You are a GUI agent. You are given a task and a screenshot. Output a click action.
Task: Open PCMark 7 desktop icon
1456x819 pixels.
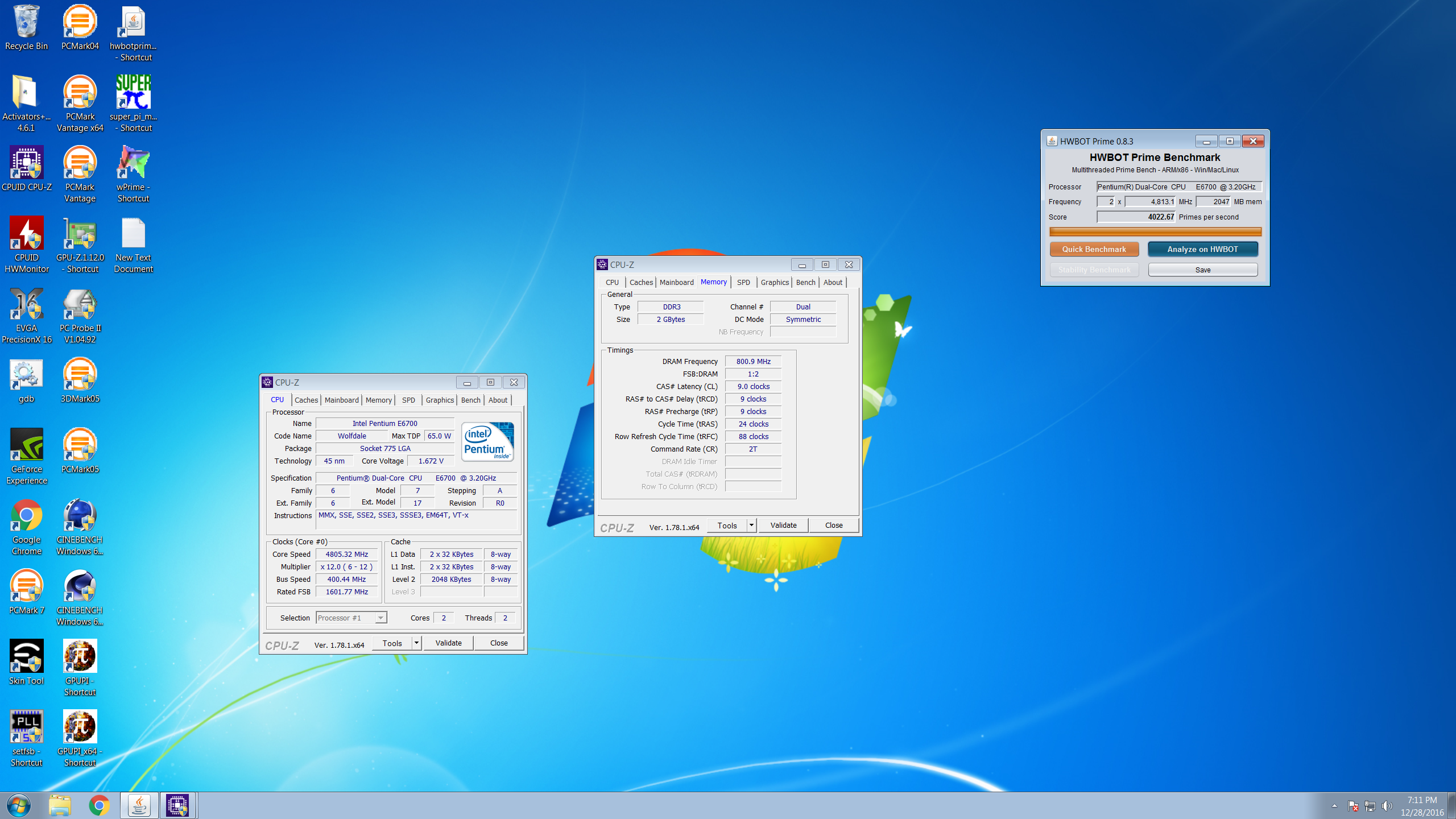(26, 591)
